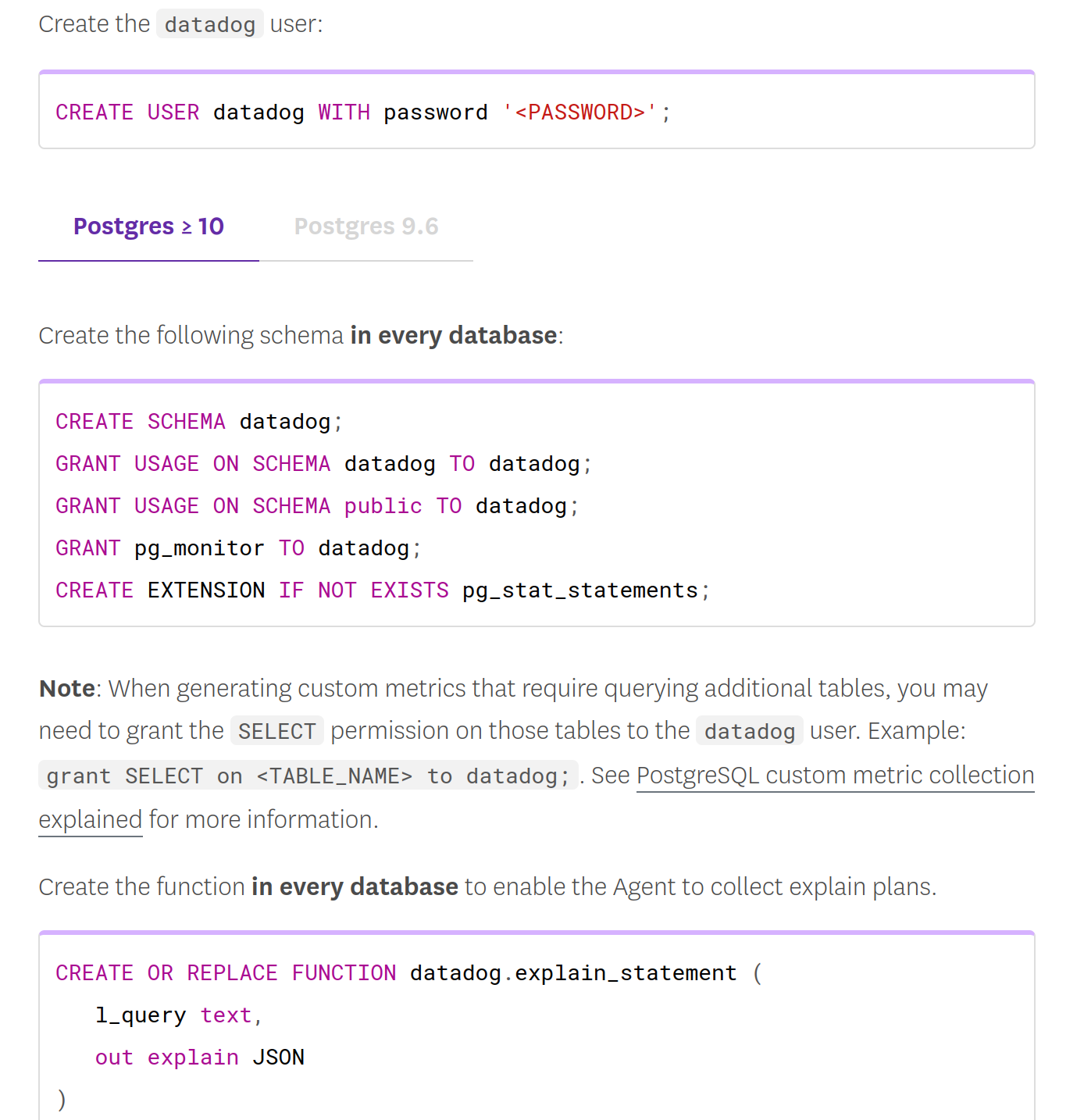Click the pg_stat_statements extension line

click(x=381, y=590)
